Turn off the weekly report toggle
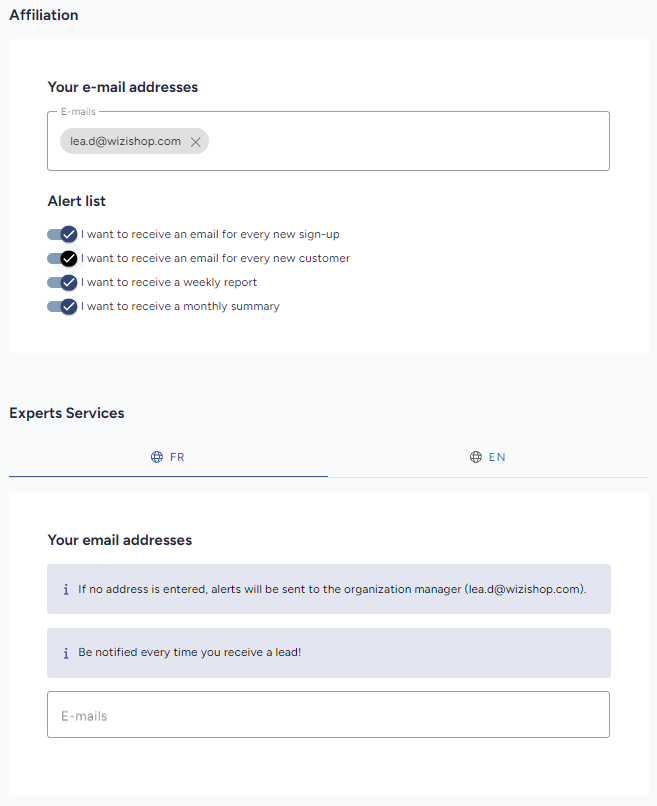657x806 pixels. pyautogui.click(x=62, y=282)
